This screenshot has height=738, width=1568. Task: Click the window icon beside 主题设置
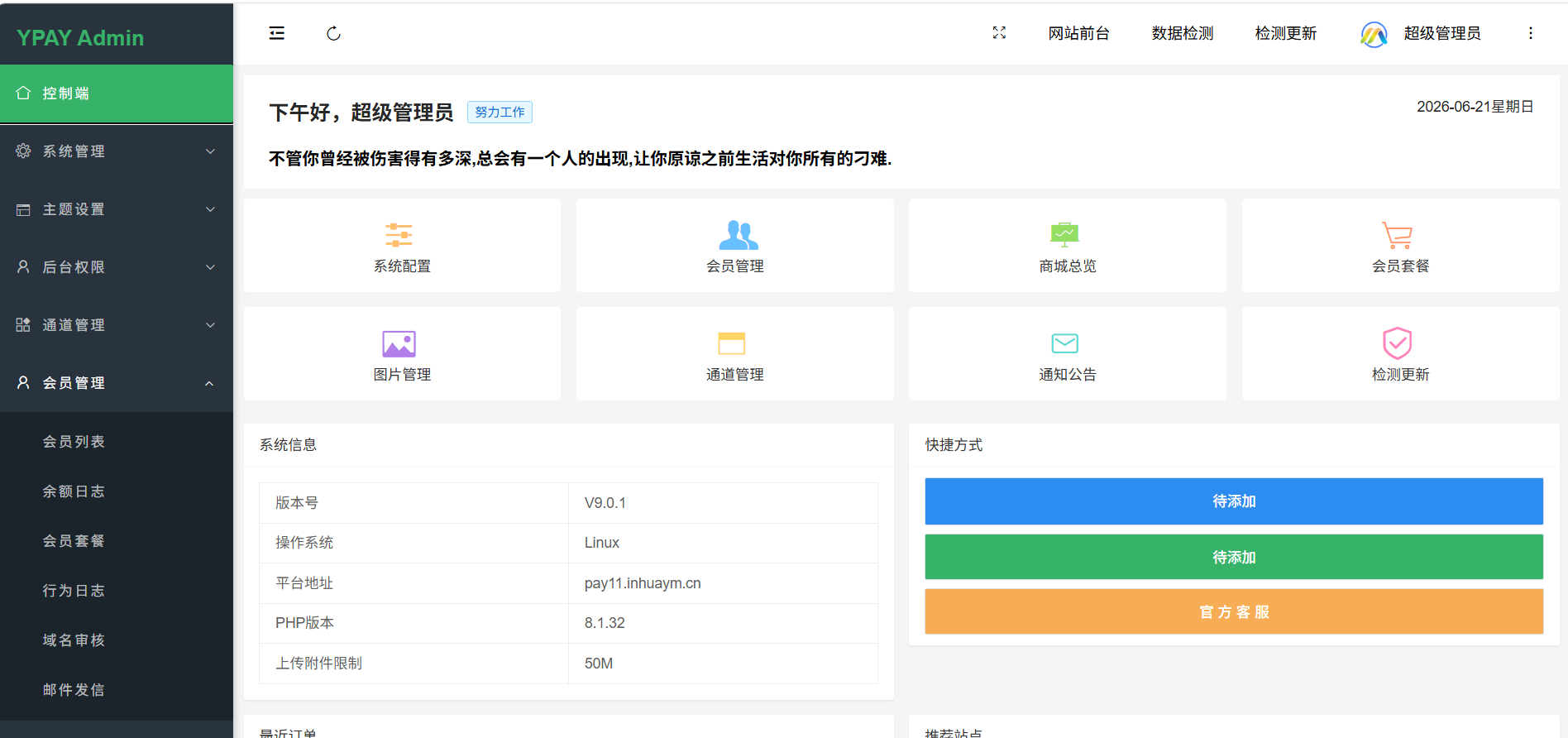coord(23,209)
